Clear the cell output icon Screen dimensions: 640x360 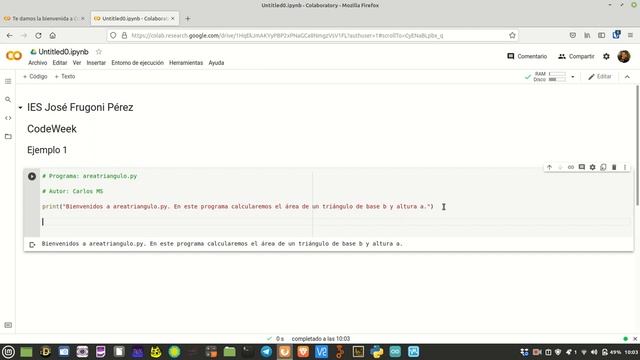(32, 244)
